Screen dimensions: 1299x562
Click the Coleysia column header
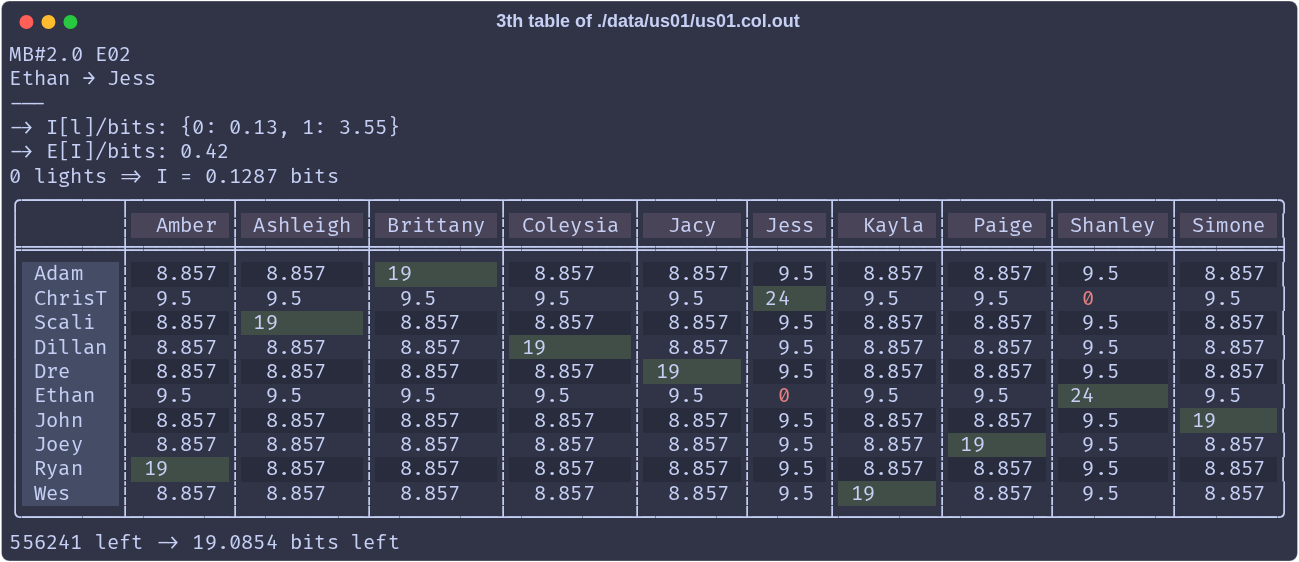pyautogui.click(x=570, y=226)
